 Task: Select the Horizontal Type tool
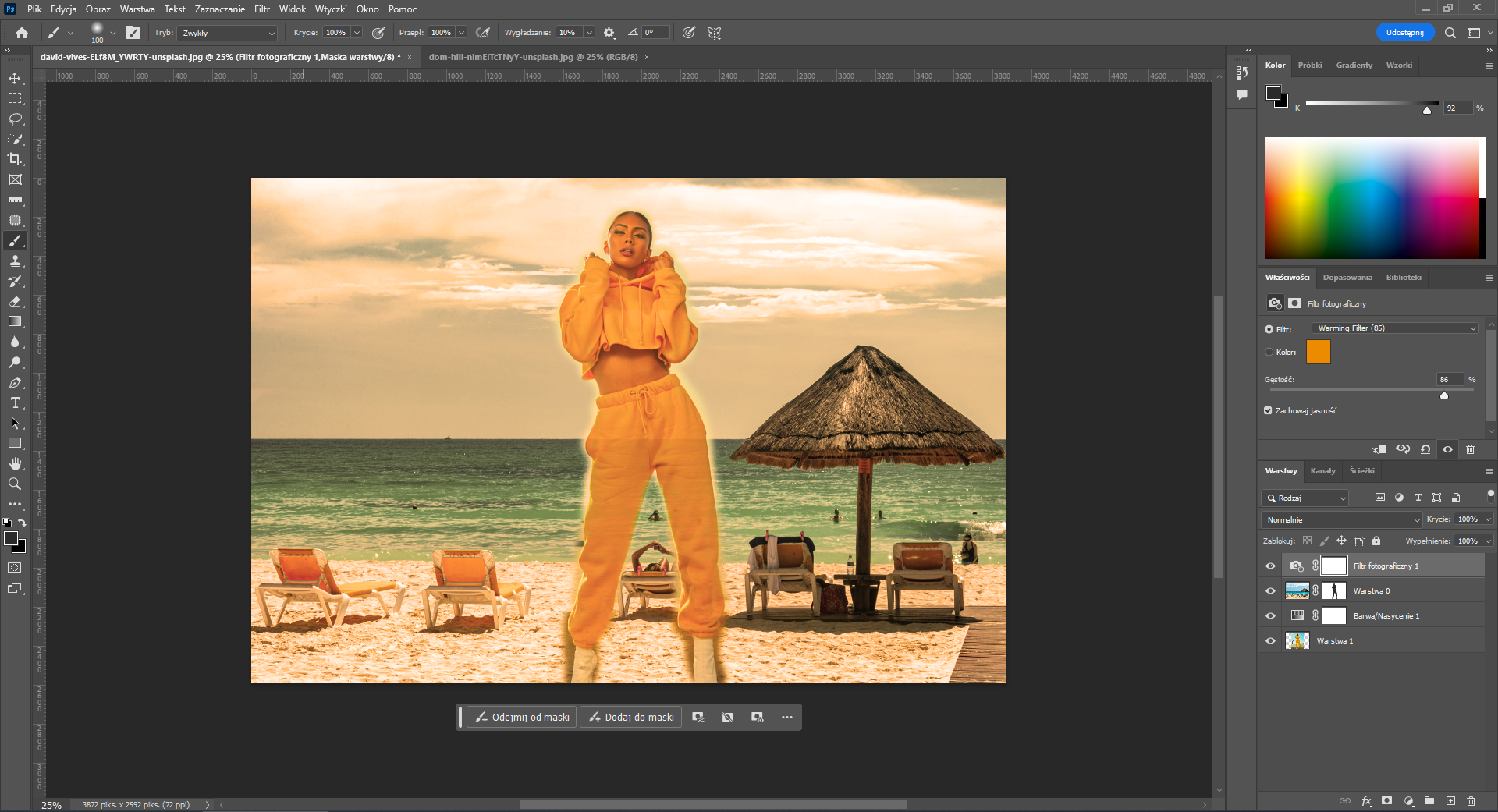pyautogui.click(x=15, y=403)
